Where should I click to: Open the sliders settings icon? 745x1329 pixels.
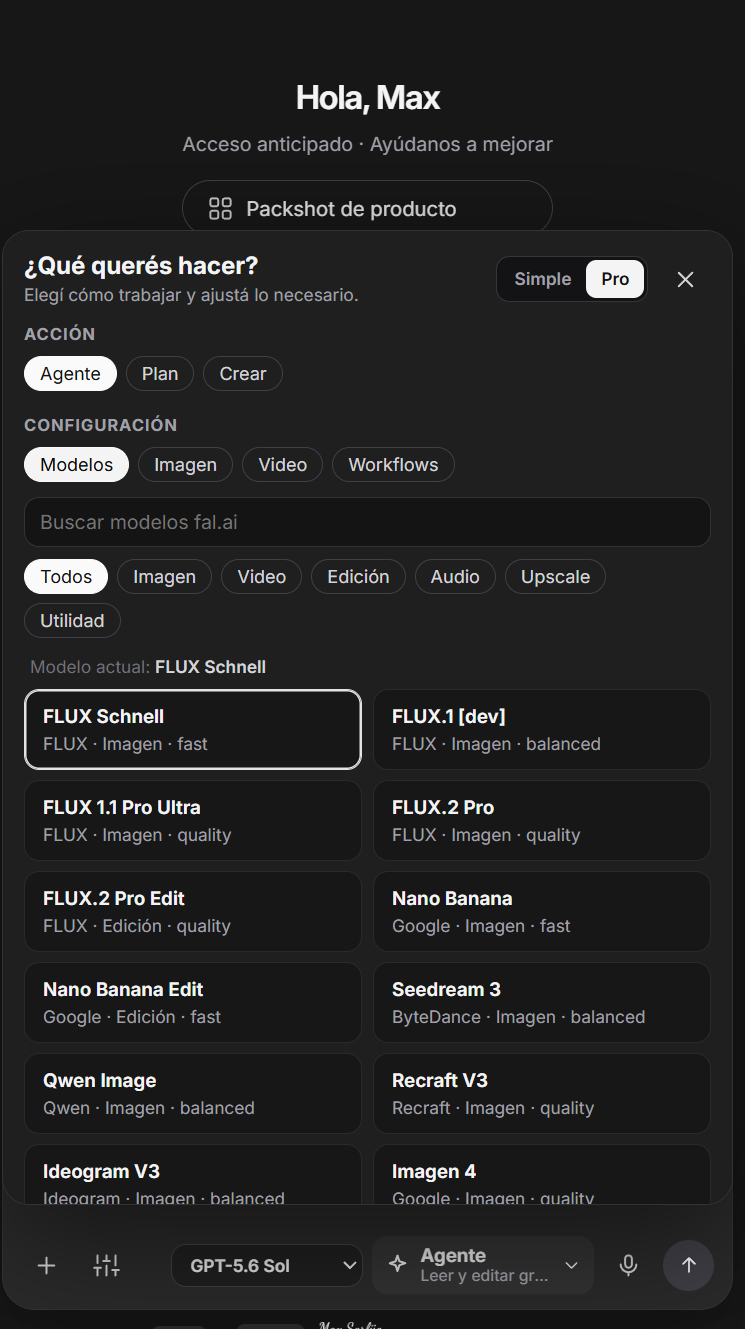106,1266
